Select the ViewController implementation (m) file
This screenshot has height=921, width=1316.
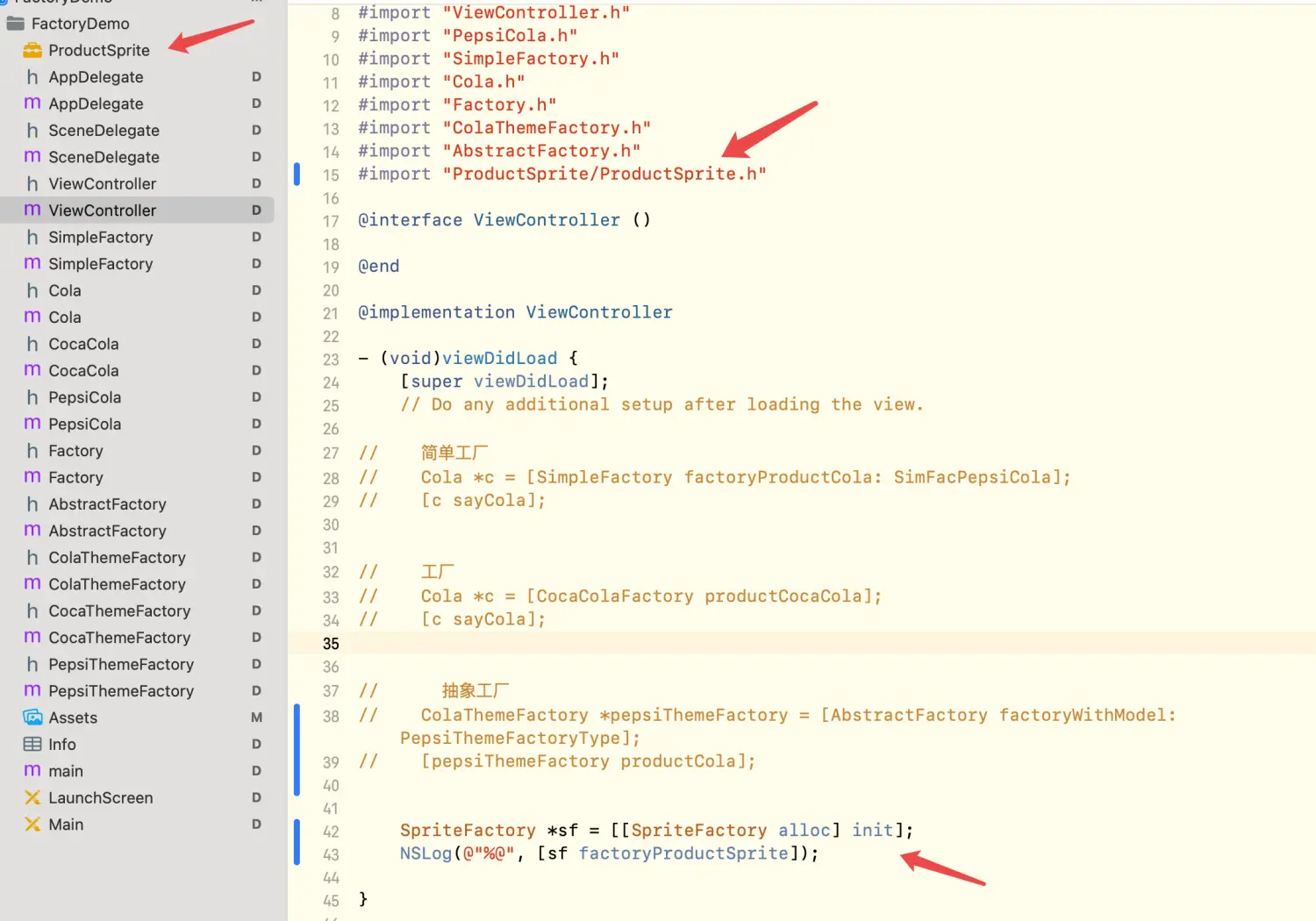tap(102, 211)
